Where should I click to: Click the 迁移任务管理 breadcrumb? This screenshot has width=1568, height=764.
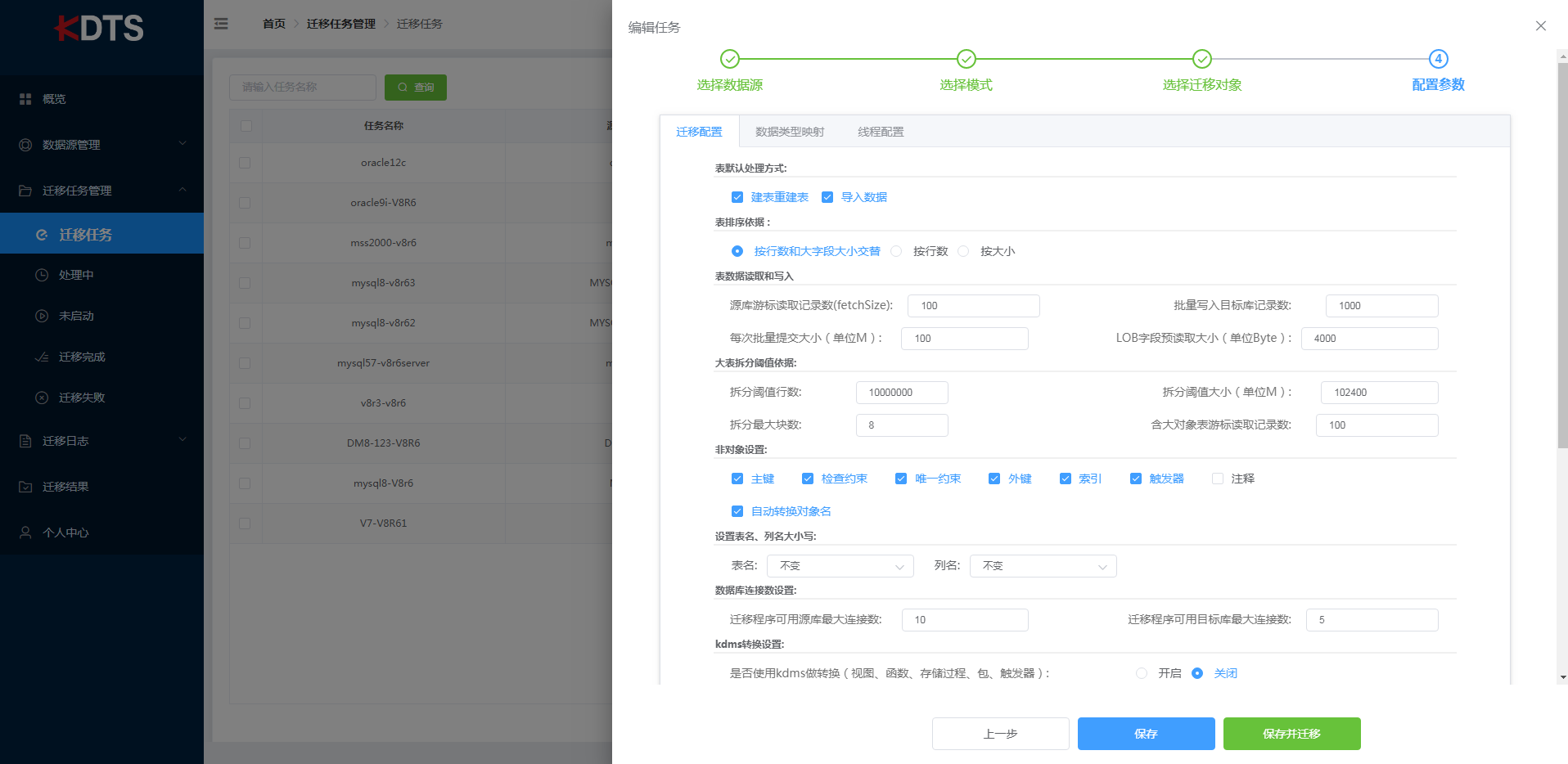341,24
